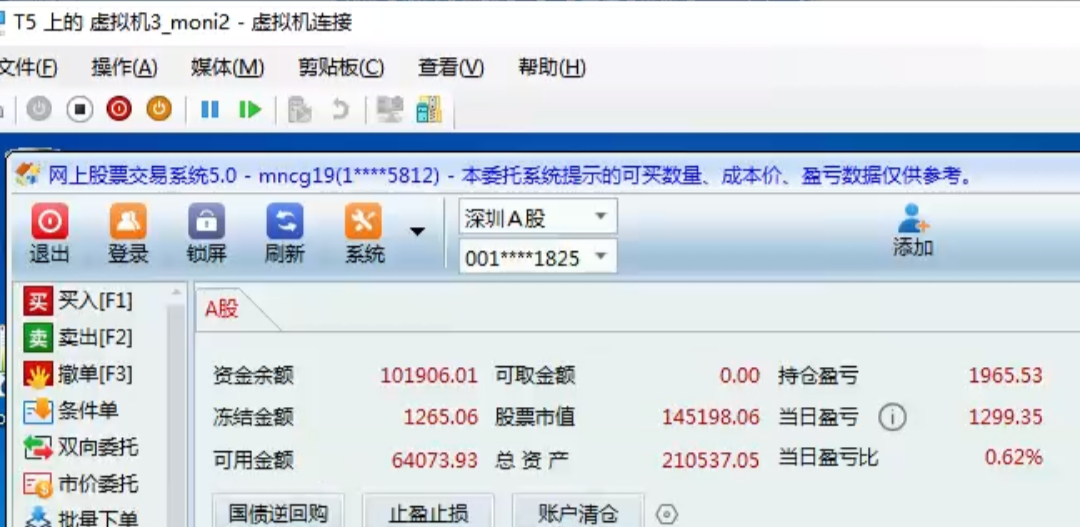1080x527 pixels.
Task: Open 市价委托 in sidebar
Action: [x=81, y=484]
